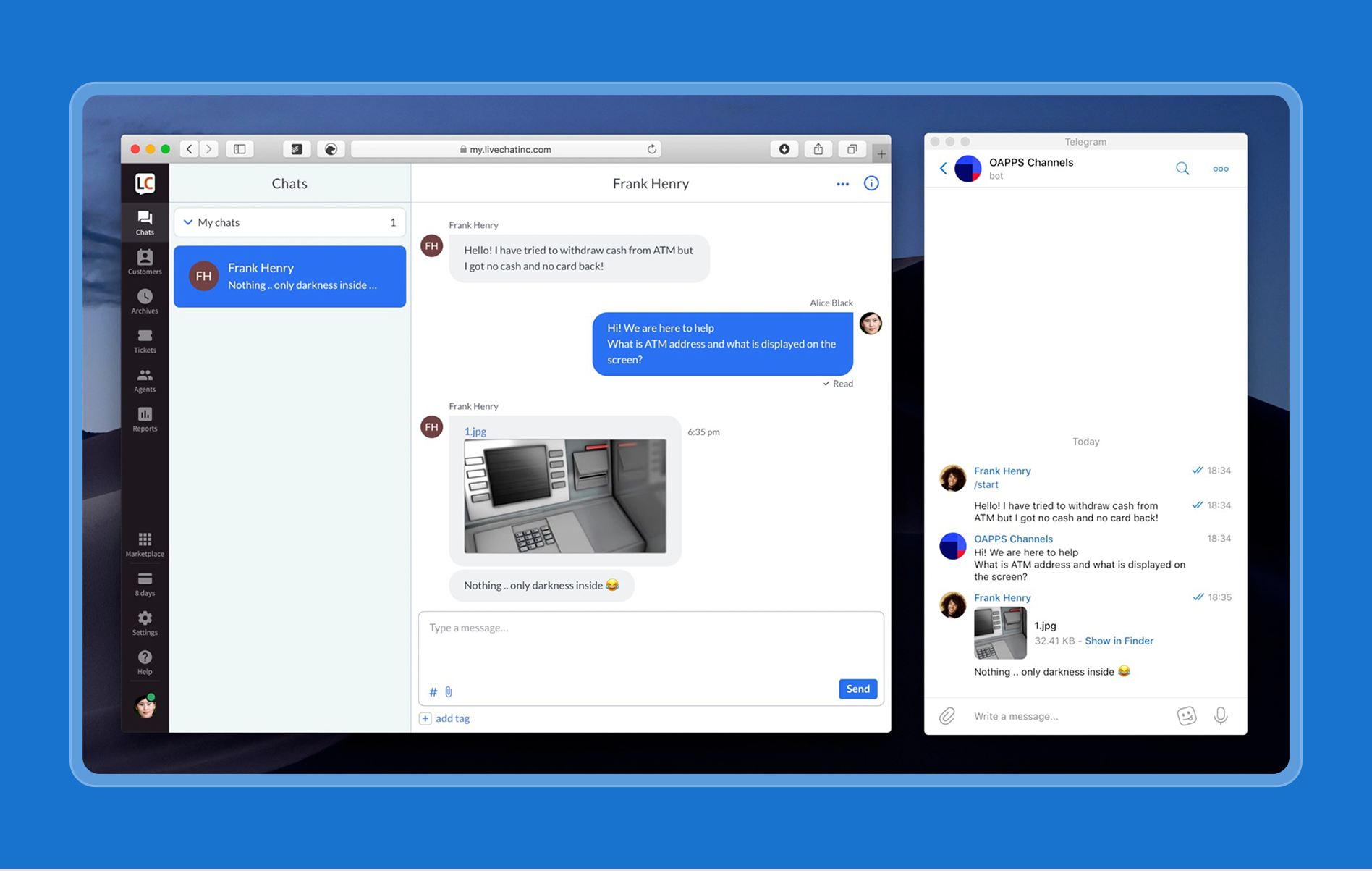The width and height of the screenshot is (1372, 871).
Task: Switch to the Chats section
Action: point(145,222)
